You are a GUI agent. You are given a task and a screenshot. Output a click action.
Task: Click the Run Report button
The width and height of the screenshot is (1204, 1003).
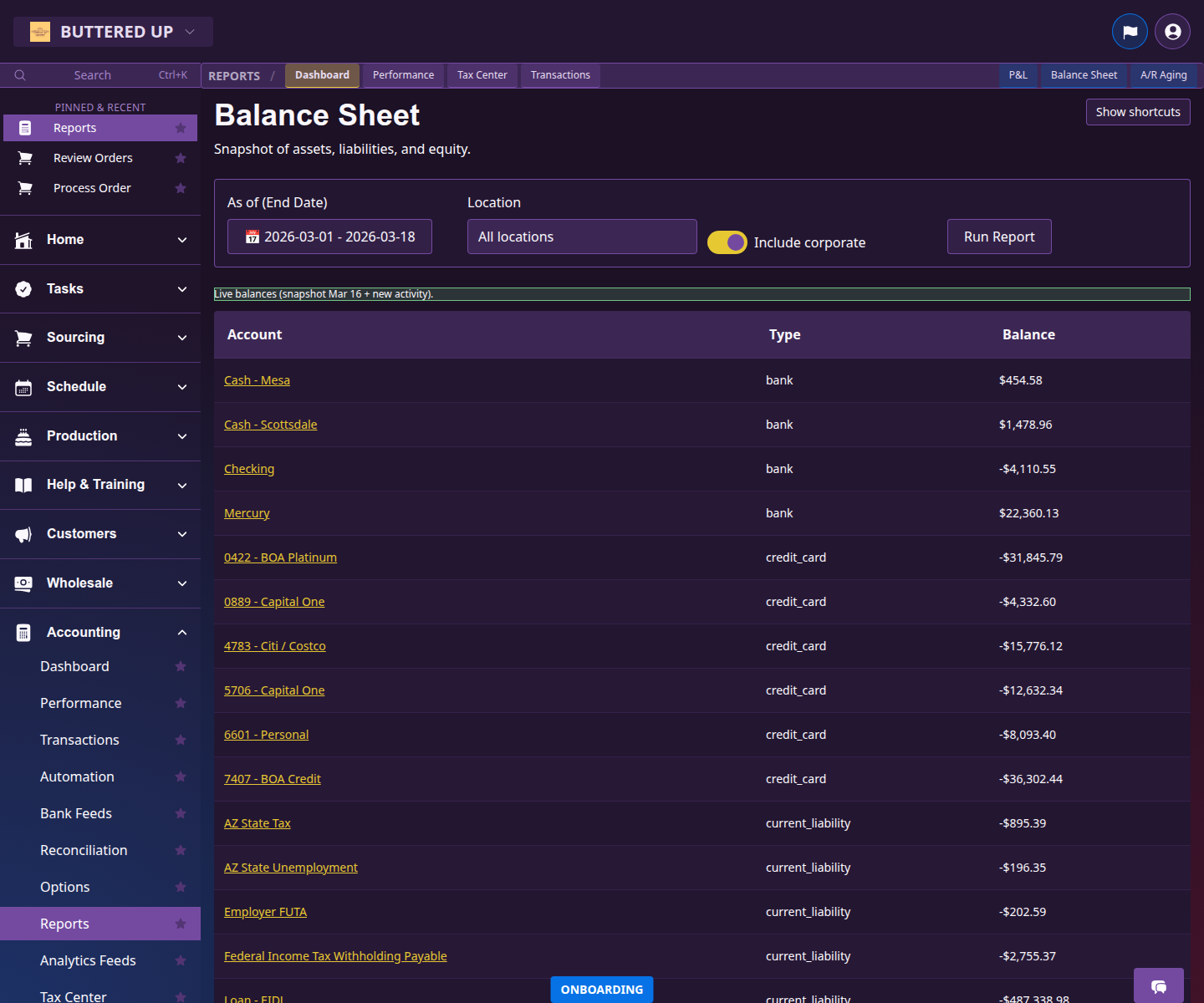(998, 237)
